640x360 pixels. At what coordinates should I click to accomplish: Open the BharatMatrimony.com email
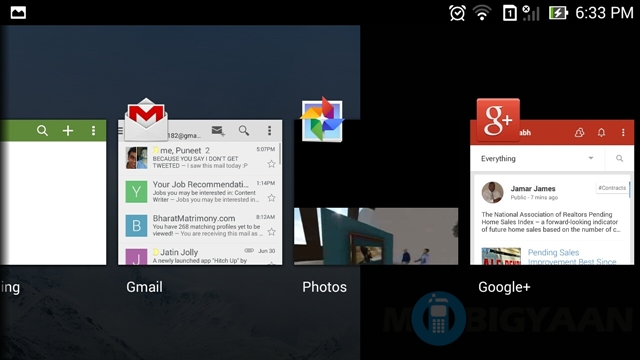point(200,225)
